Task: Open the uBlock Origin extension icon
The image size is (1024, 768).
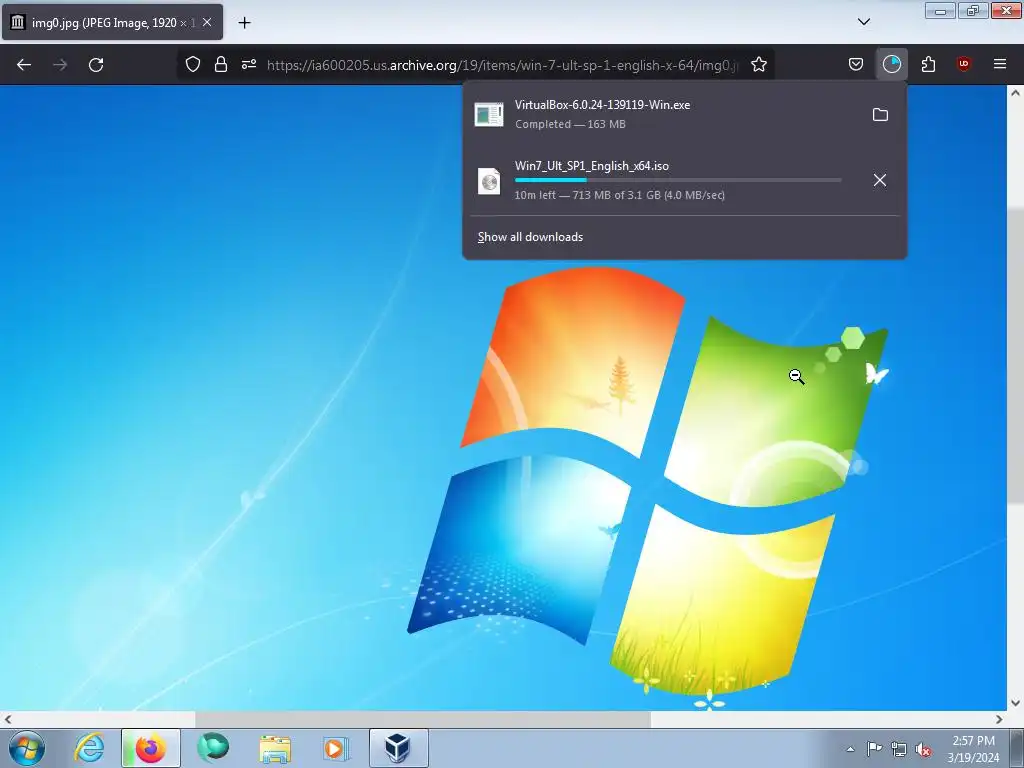Action: pos(963,64)
